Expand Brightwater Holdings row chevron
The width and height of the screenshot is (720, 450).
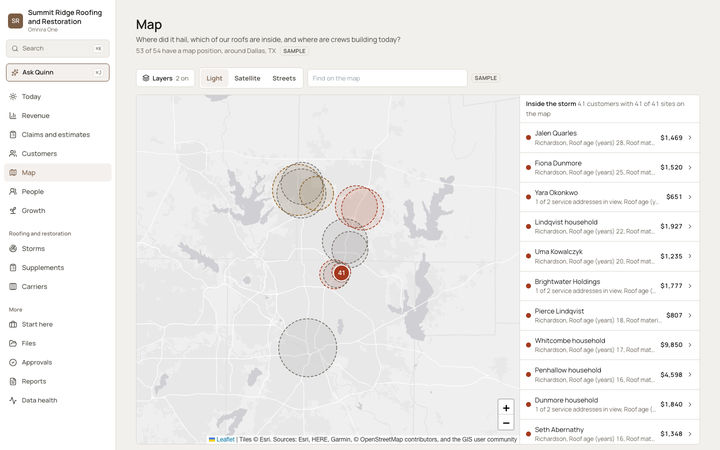point(690,286)
